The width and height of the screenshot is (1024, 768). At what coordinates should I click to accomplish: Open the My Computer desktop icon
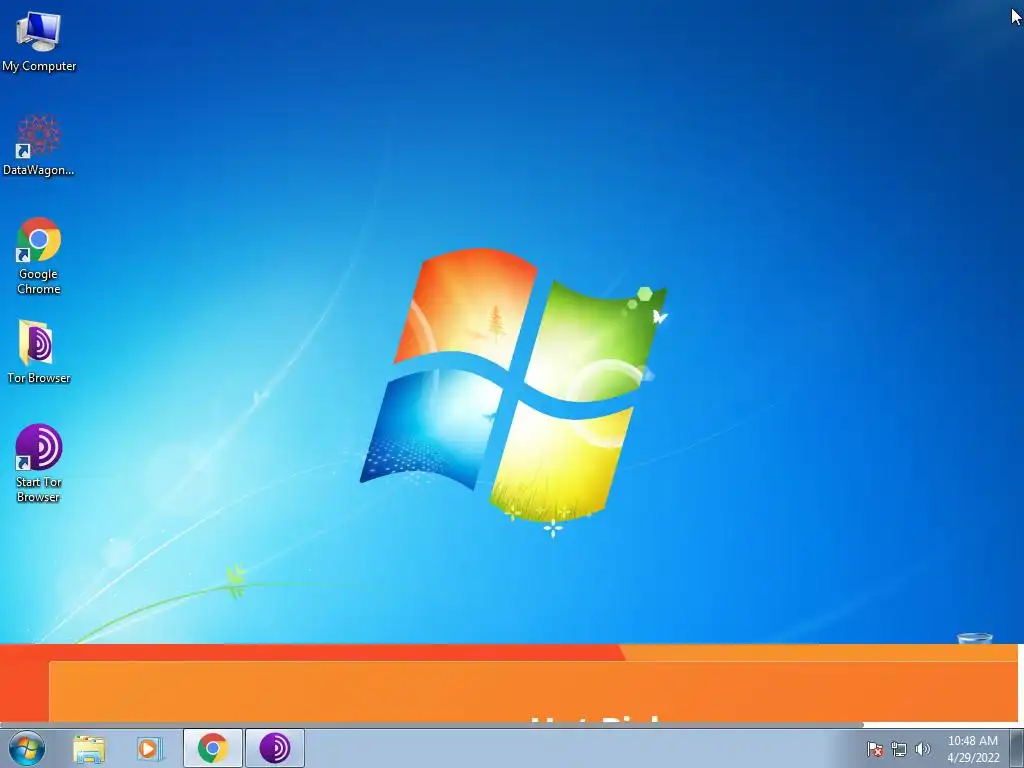coord(39,41)
